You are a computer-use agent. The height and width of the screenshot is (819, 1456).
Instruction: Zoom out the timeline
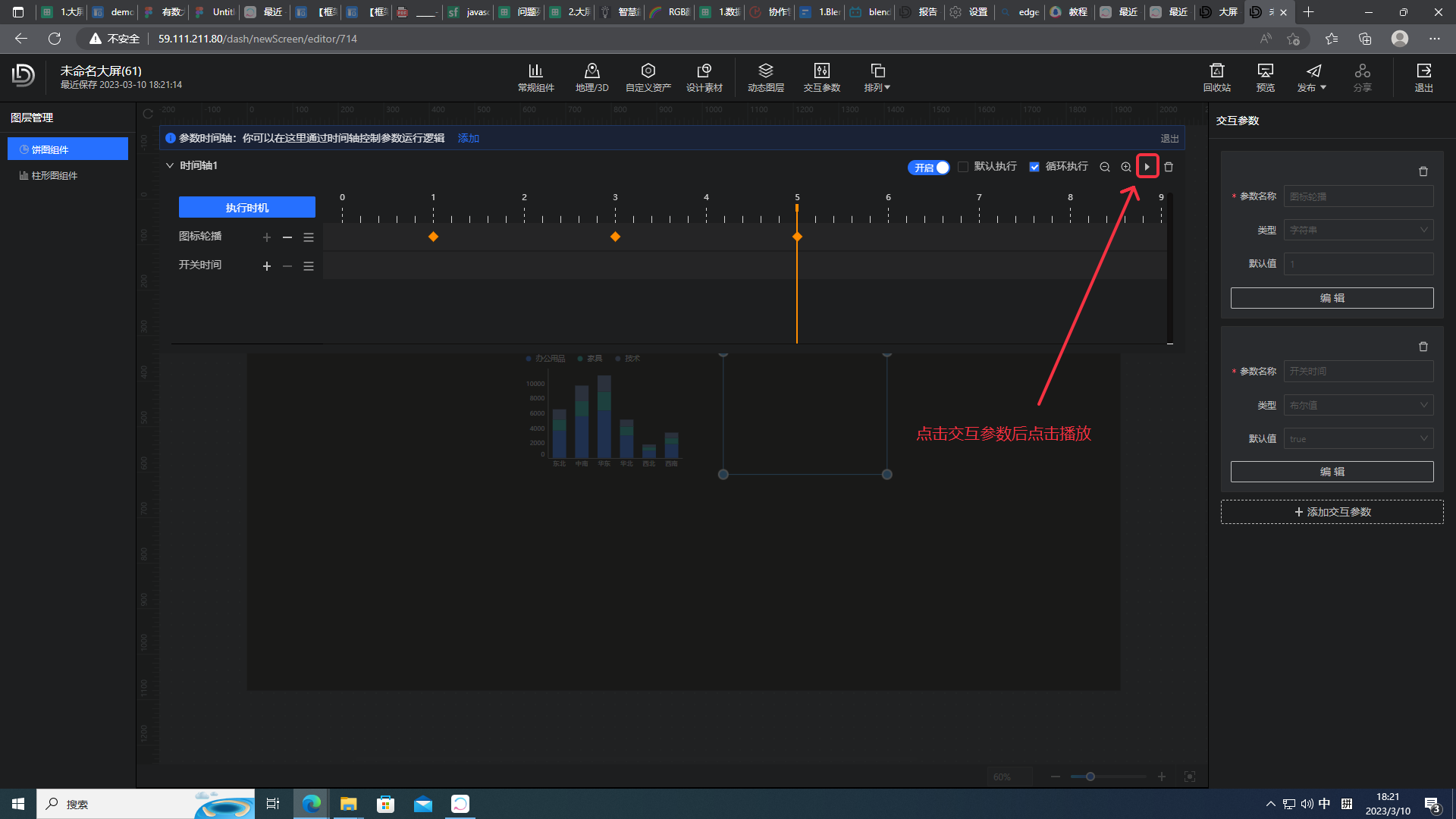coord(1105,167)
